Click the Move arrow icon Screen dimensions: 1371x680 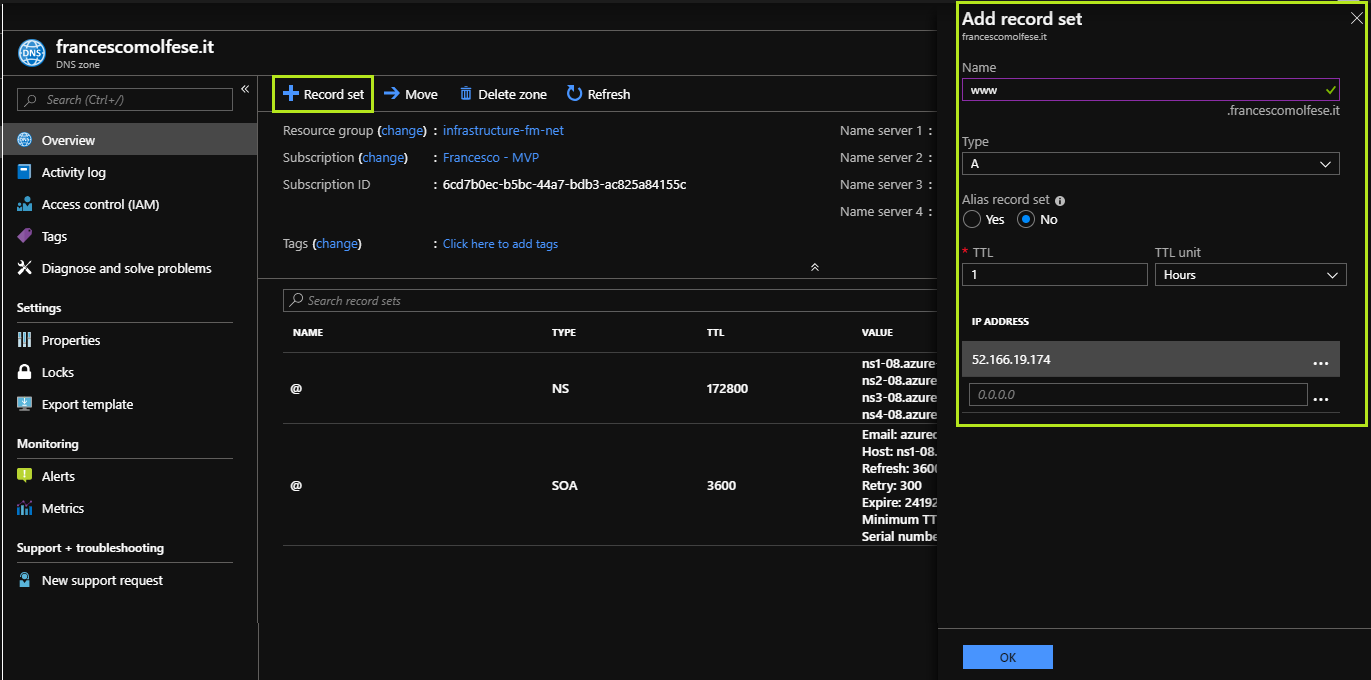click(x=392, y=94)
